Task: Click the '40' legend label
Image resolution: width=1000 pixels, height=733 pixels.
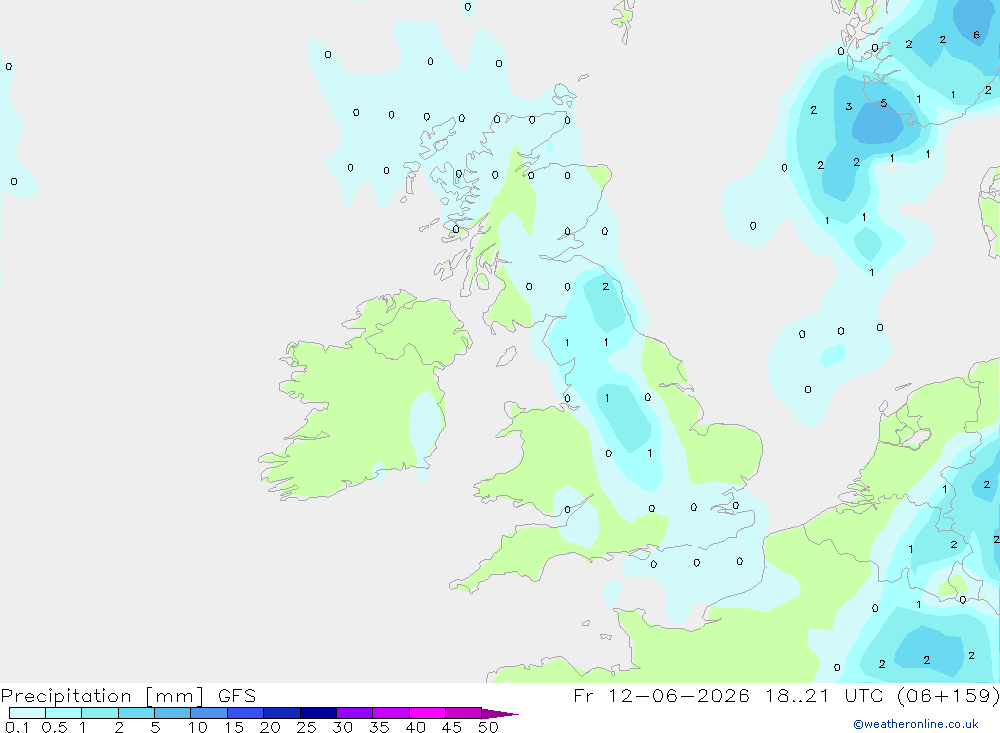Action: 415,727
